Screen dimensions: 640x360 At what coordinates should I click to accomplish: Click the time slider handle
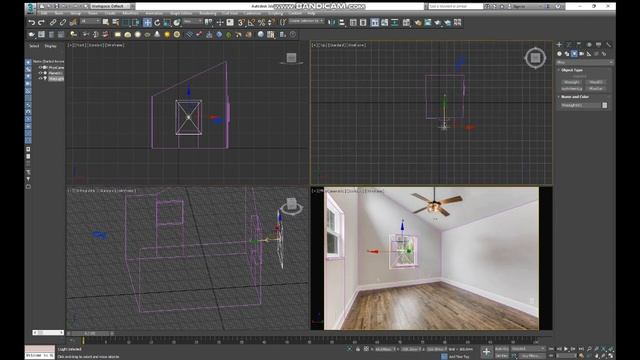[90, 333]
